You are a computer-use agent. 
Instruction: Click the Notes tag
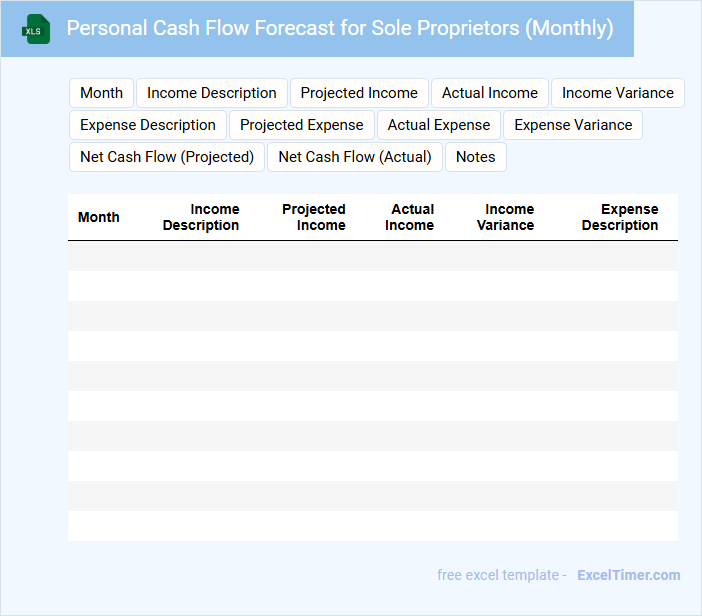coord(476,157)
